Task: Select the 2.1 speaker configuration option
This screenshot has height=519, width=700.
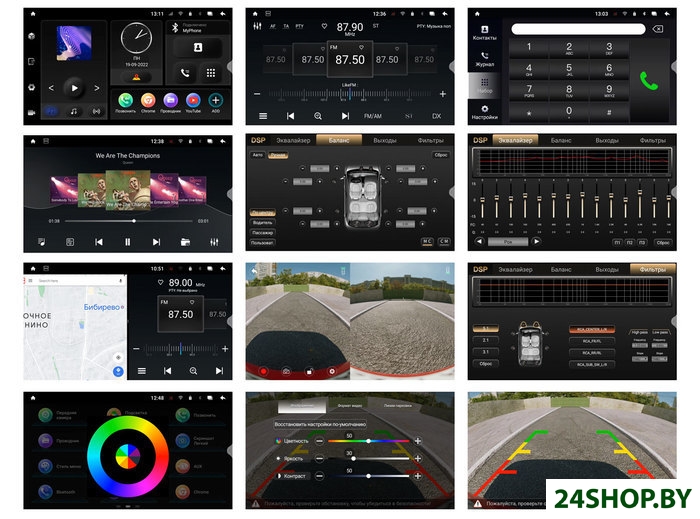Action: [x=484, y=340]
